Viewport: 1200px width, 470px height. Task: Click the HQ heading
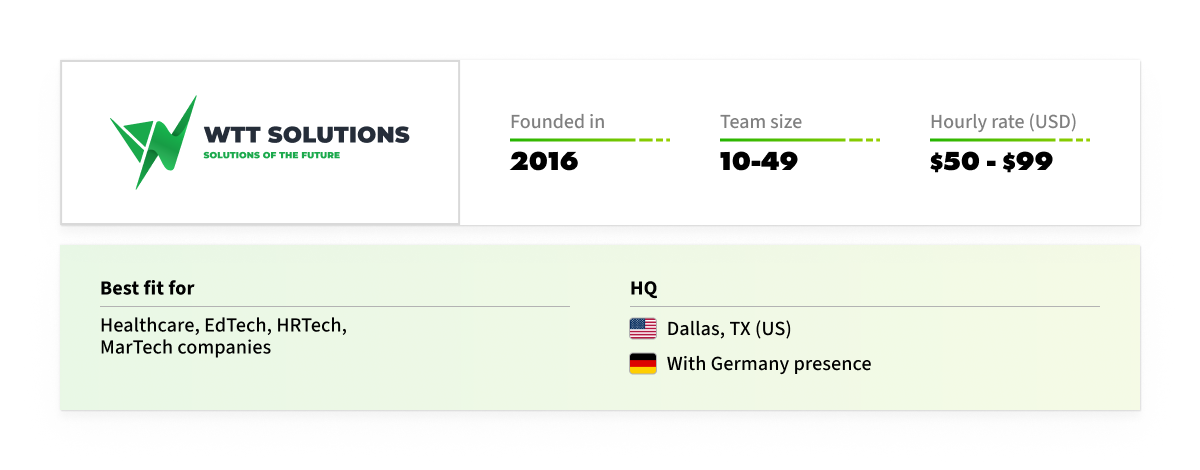click(x=643, y=288)
